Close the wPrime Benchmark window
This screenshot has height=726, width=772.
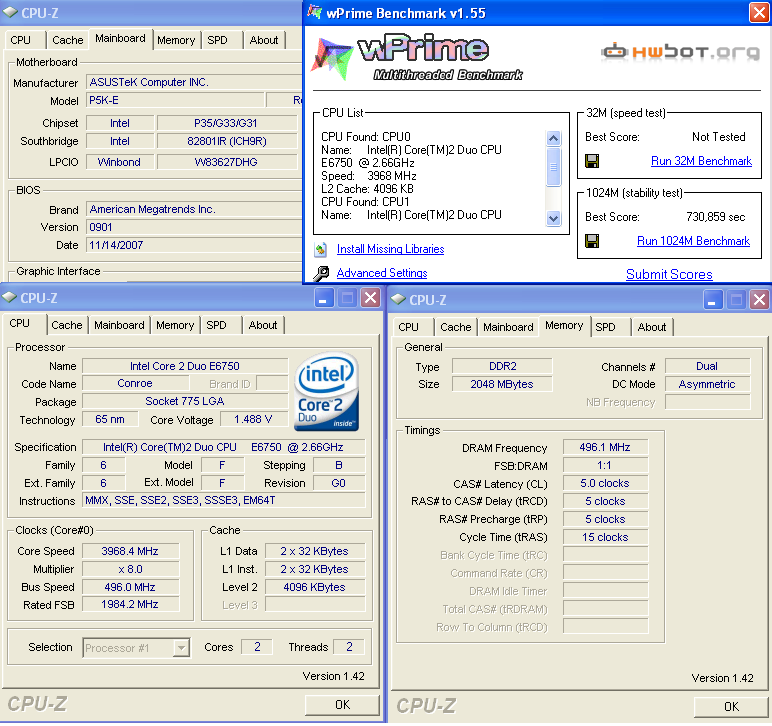coord(759,12)
